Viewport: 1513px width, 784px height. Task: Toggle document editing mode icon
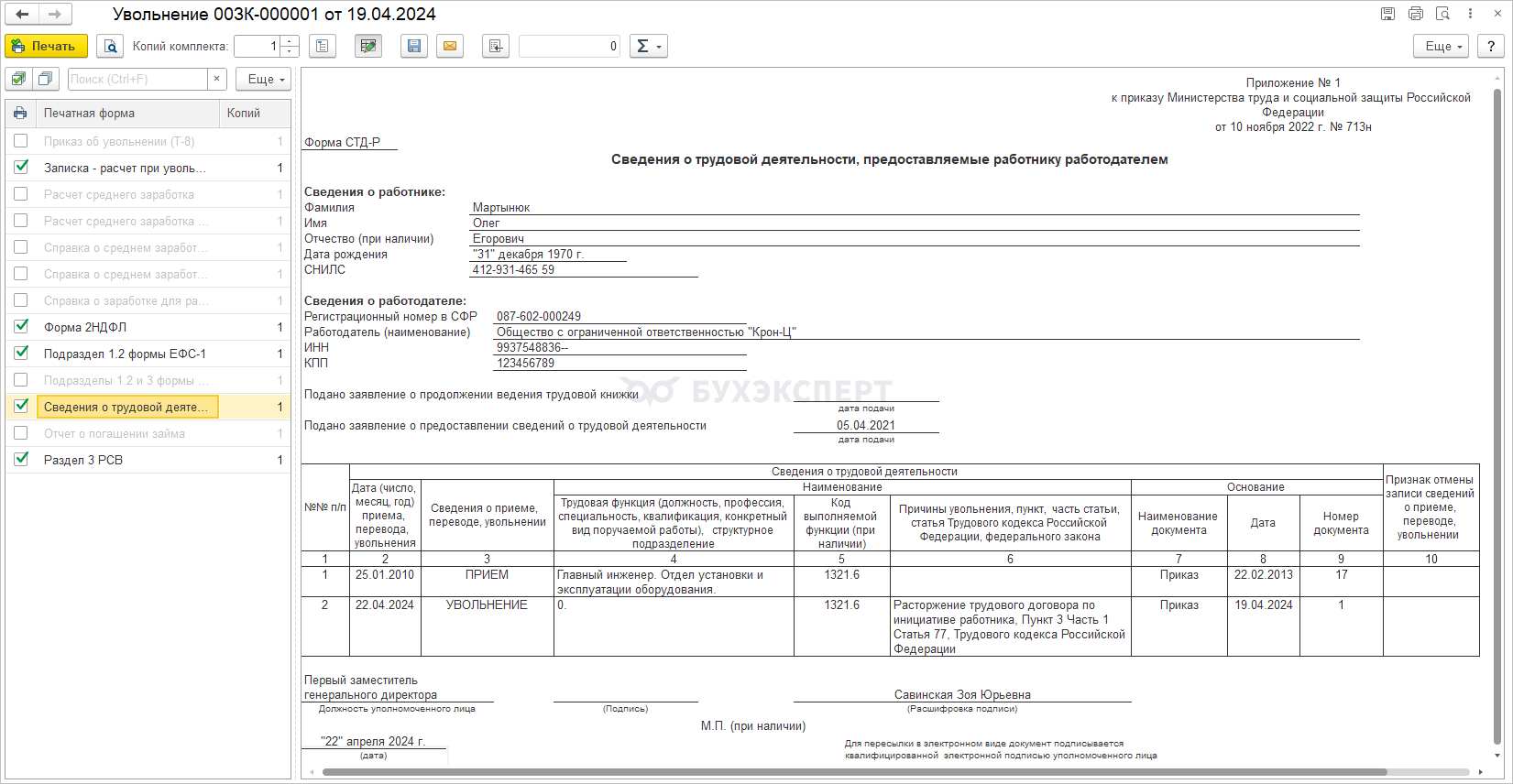368,46
